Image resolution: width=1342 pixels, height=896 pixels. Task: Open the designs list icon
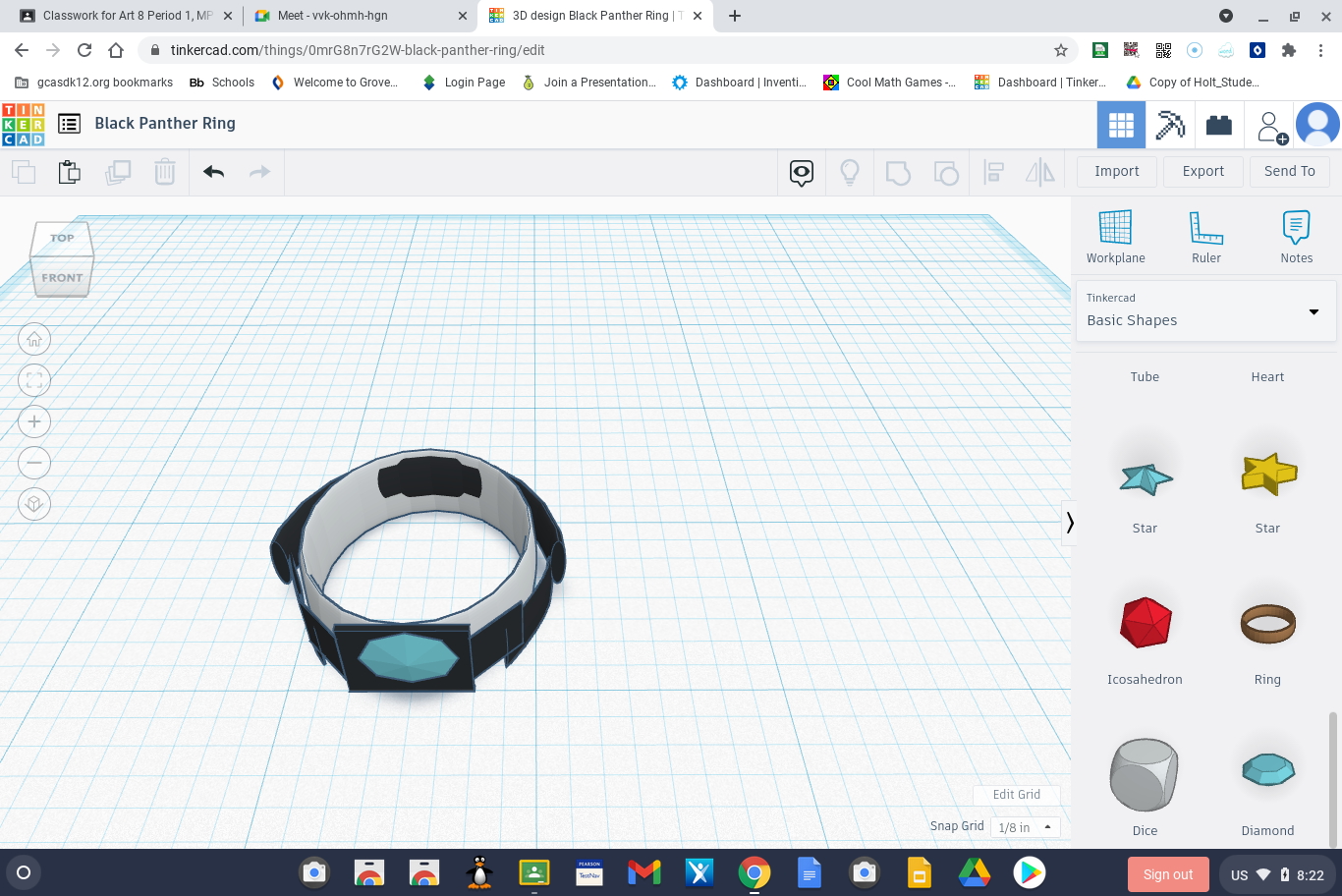69,124
